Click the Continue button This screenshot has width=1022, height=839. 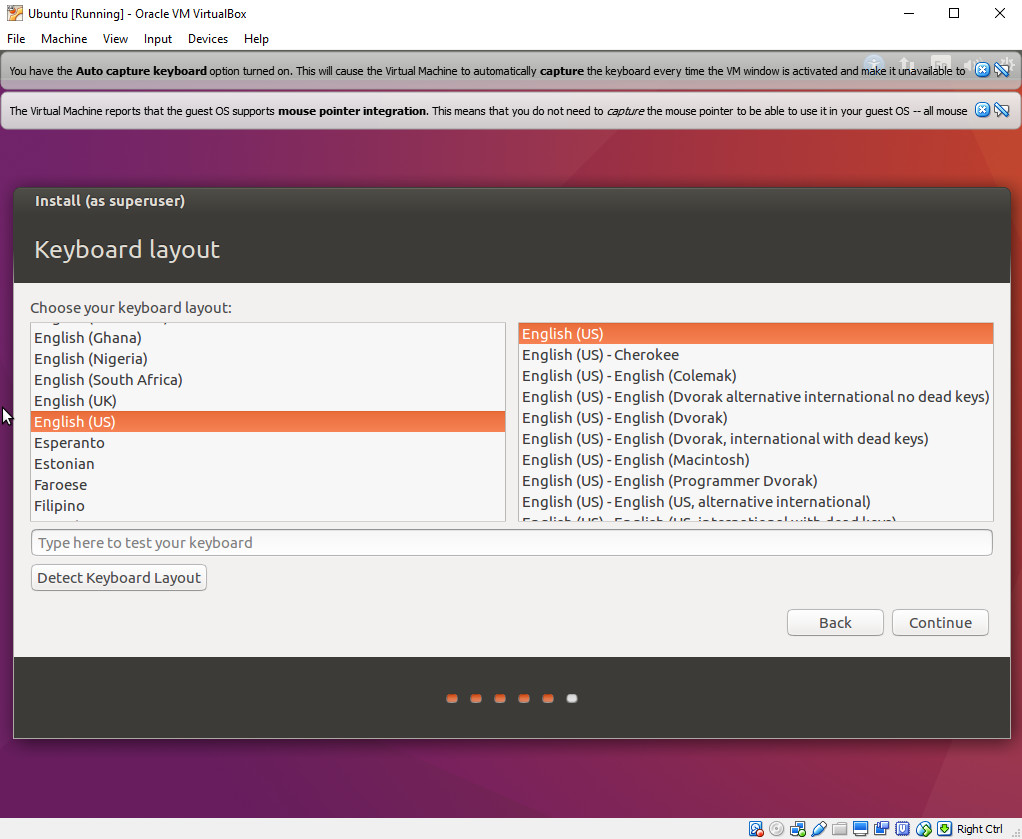(940, 623)
